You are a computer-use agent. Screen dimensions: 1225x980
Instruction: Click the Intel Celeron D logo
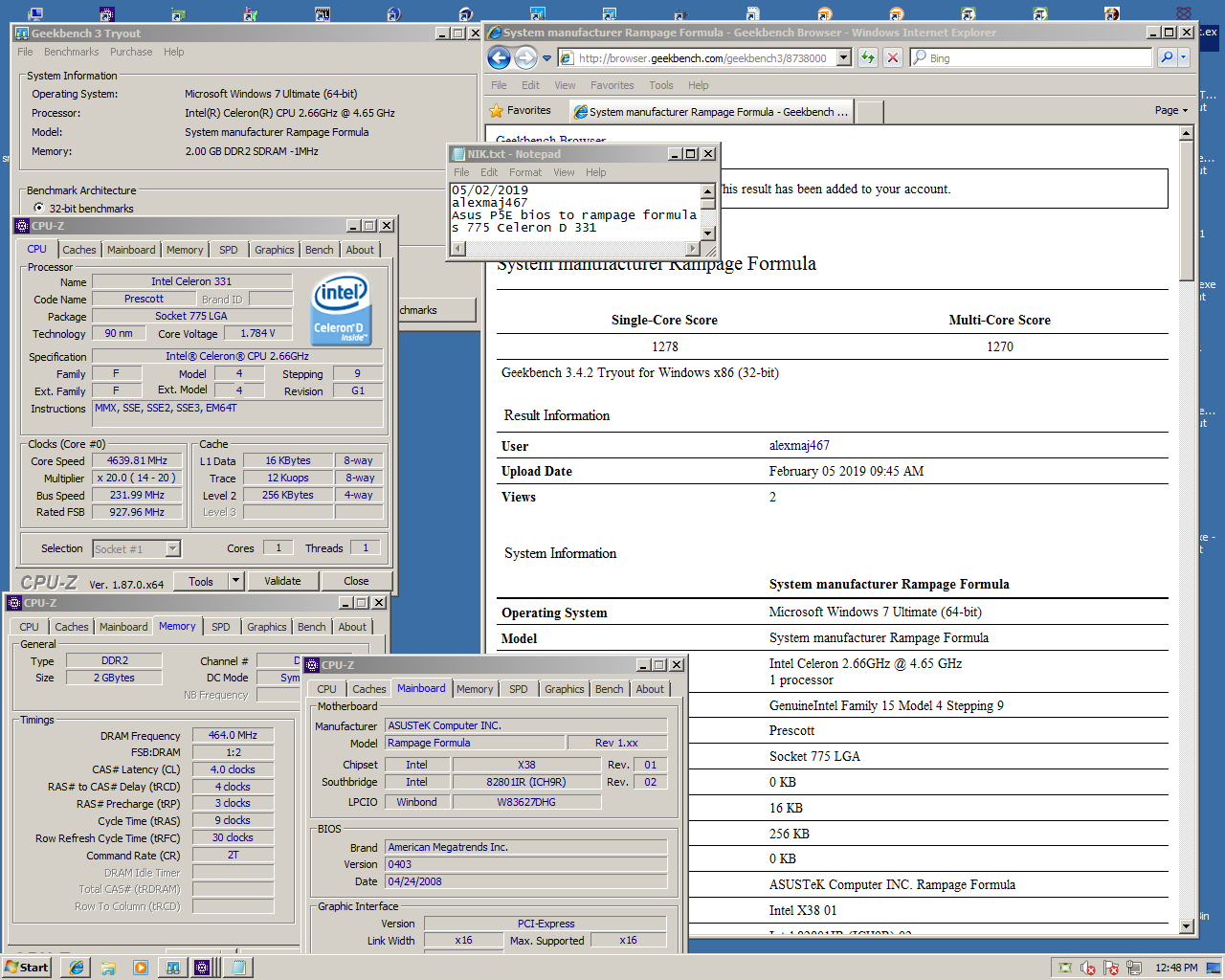(x=341, y=309)
